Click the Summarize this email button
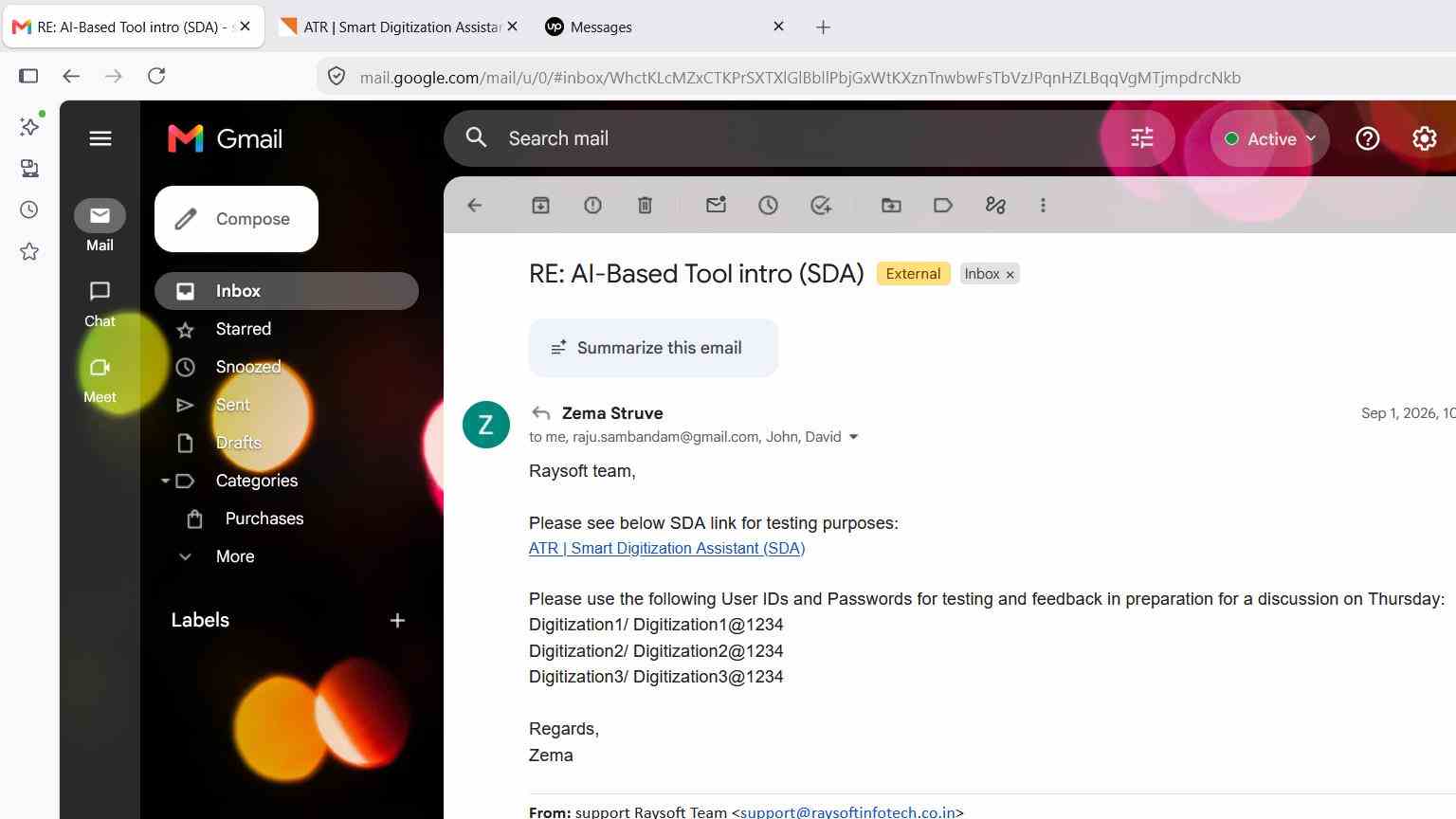1456x819 pixels. click(x=653, y=348)
